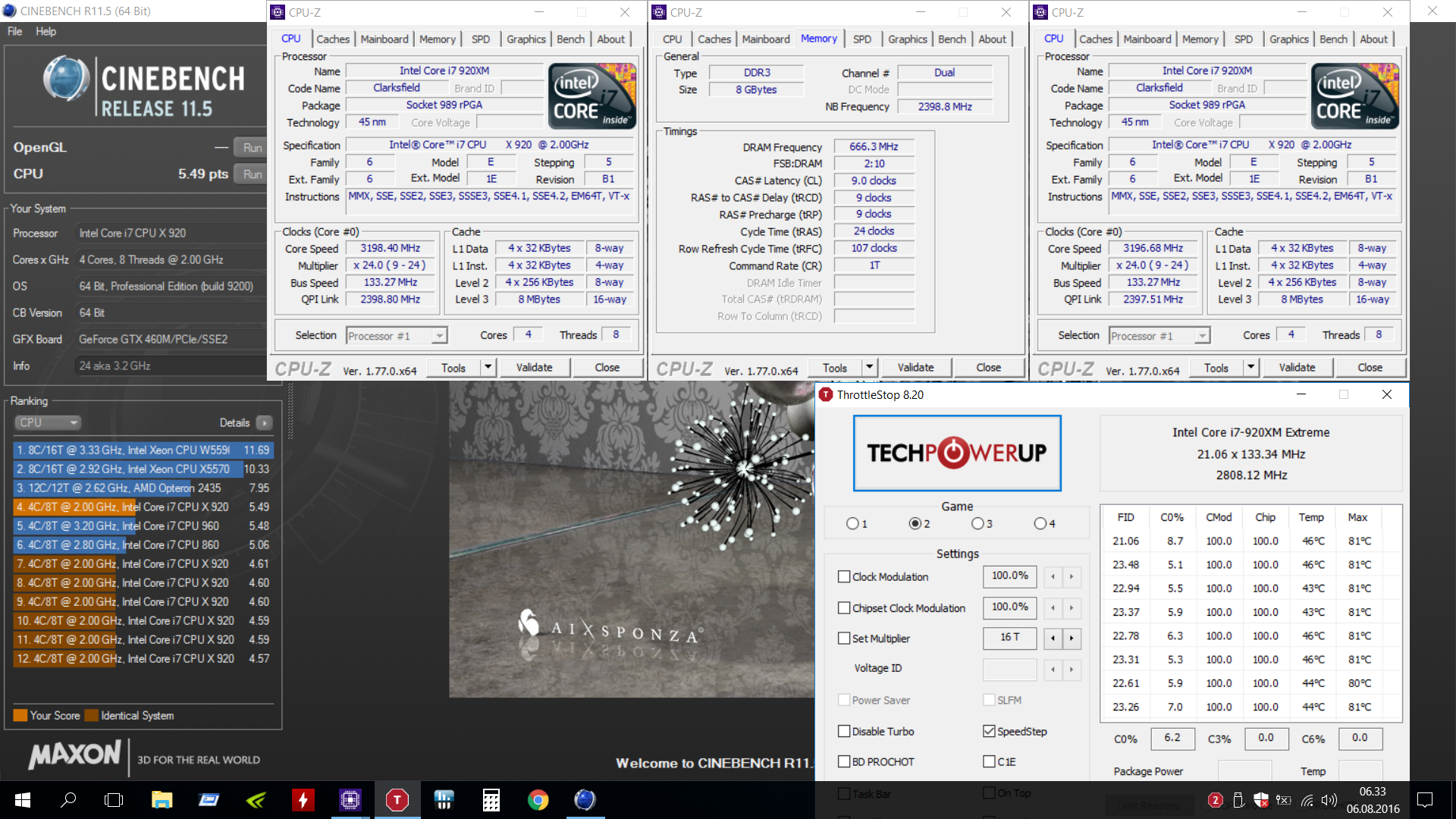Viewport: 1456px width, 819px height.
Task: Switch to CPU-Z via purple chip taskbar icon
Action: (350, 800)
